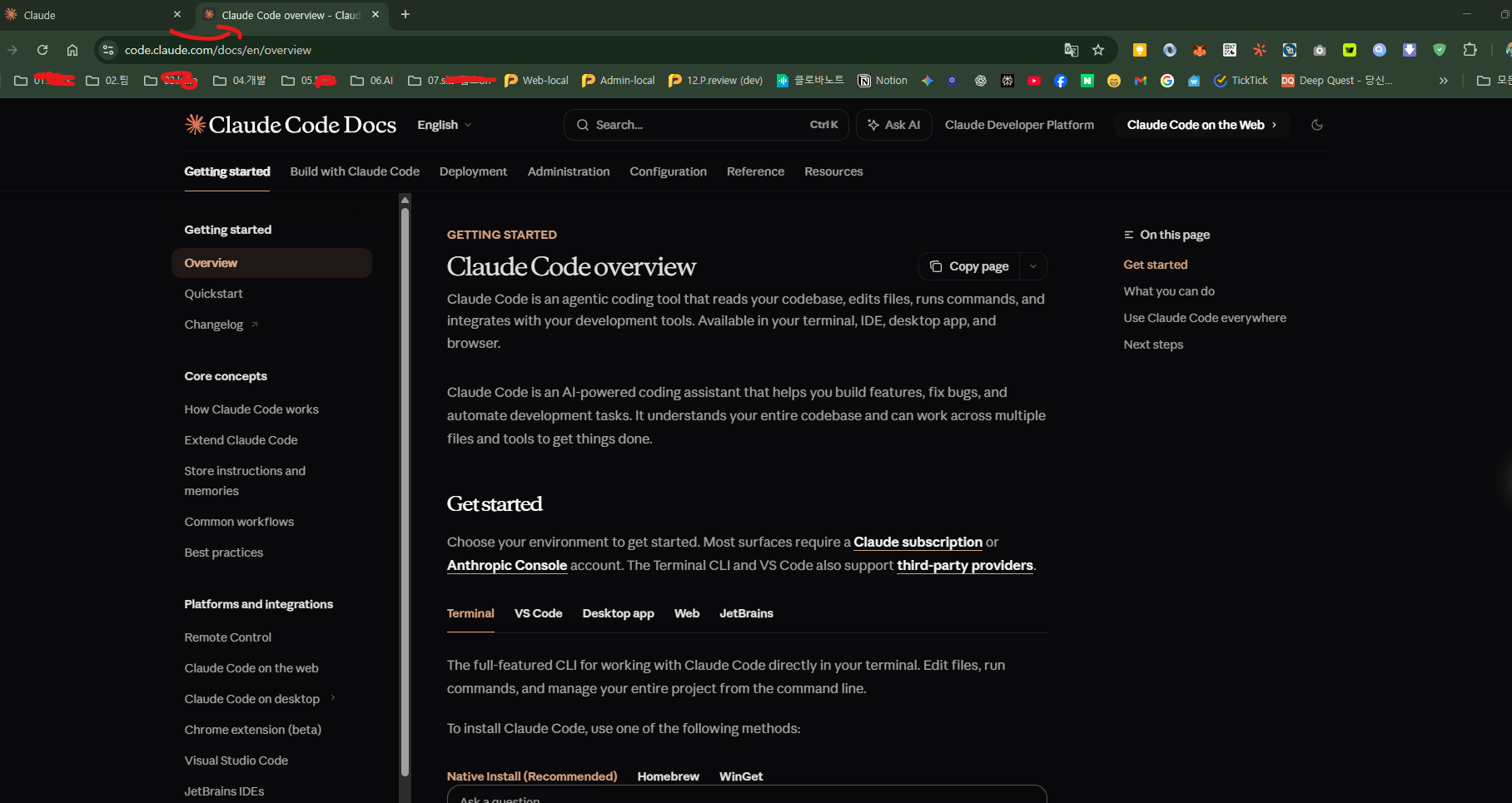Open the Google Keep extension icon
The image size is (1512, 803).
click(x=1140, y=50)
